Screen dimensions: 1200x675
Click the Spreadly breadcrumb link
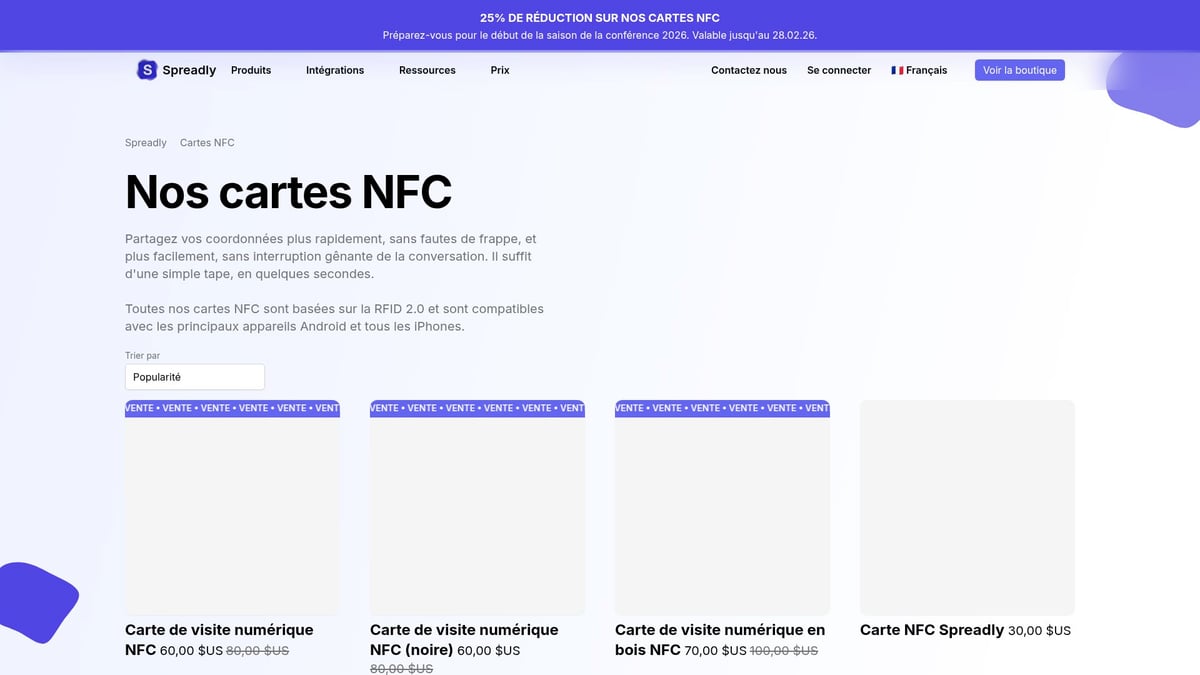click(x=146, y=142)
